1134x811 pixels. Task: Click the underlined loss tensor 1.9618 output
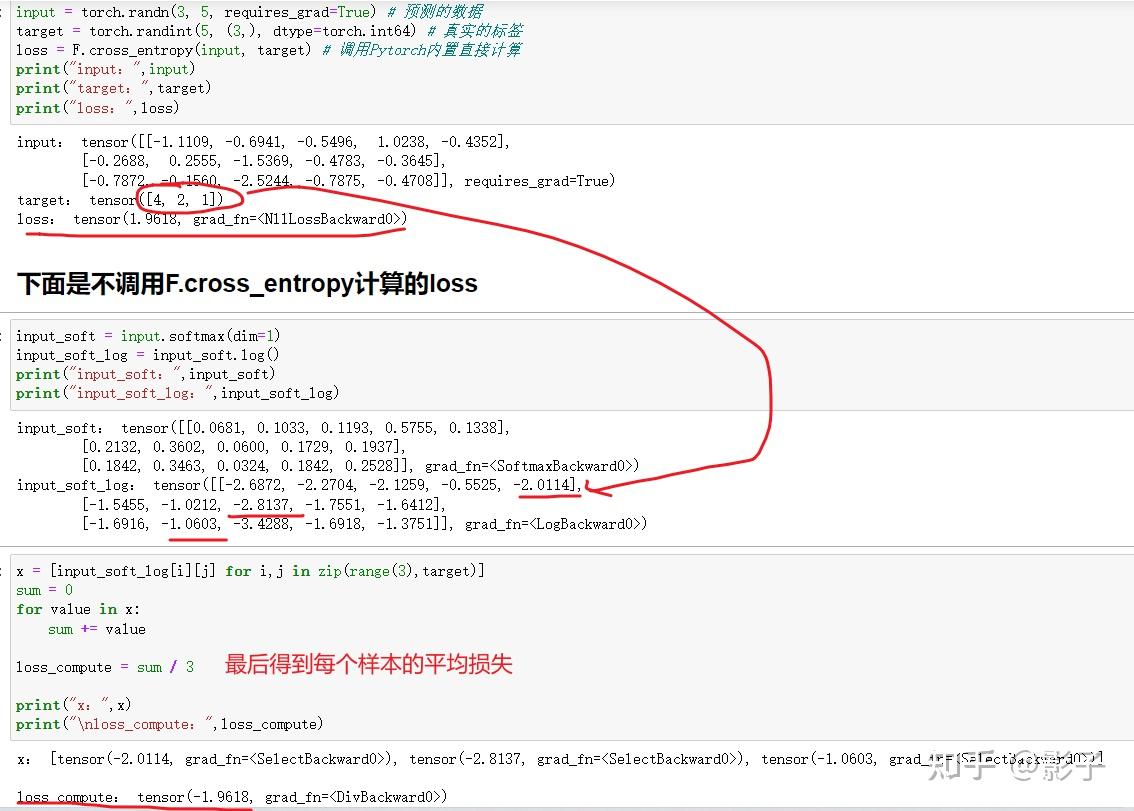click(x=200, y=219)
